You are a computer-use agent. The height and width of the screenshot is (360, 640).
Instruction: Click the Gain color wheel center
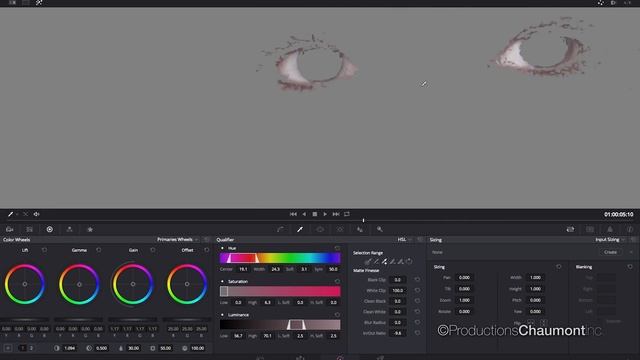coord(133,284)
